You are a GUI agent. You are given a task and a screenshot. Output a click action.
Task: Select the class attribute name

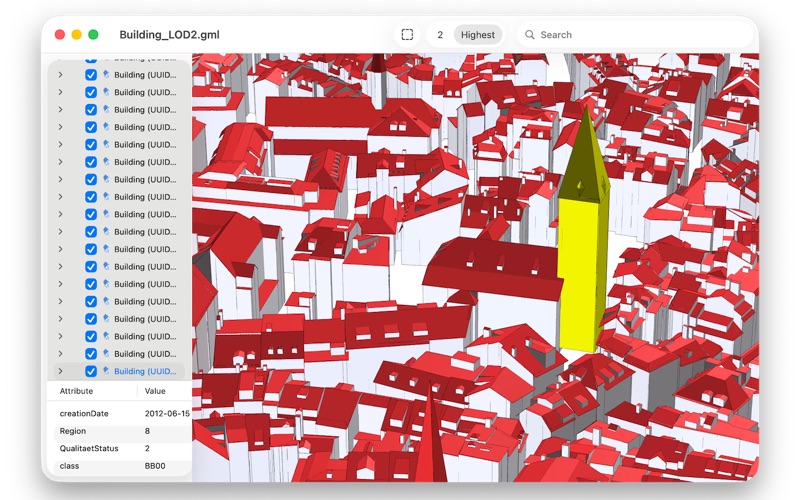[x=69, y=466]
